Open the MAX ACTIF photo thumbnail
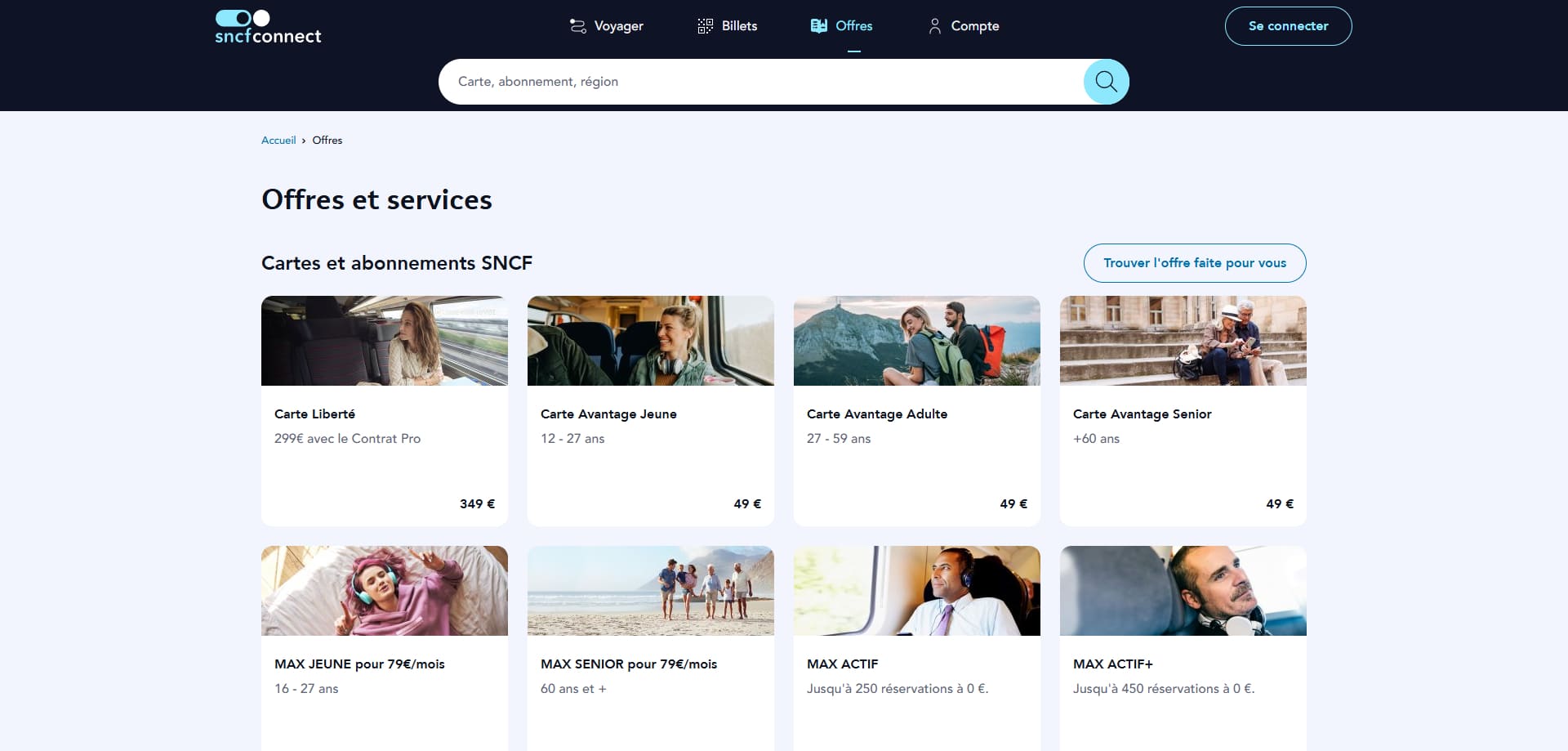 (917, 591)
